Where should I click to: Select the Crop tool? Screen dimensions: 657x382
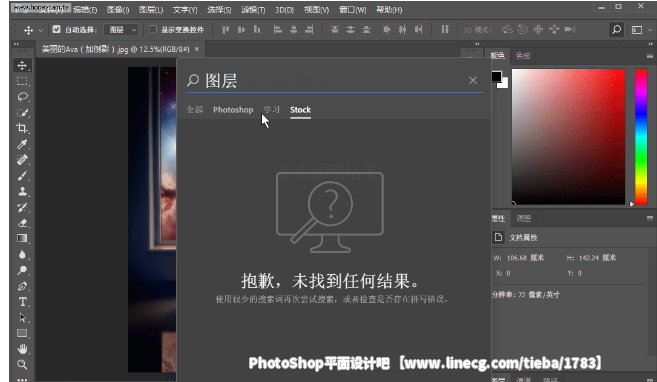pyautogui.click(x=22, y=128)
